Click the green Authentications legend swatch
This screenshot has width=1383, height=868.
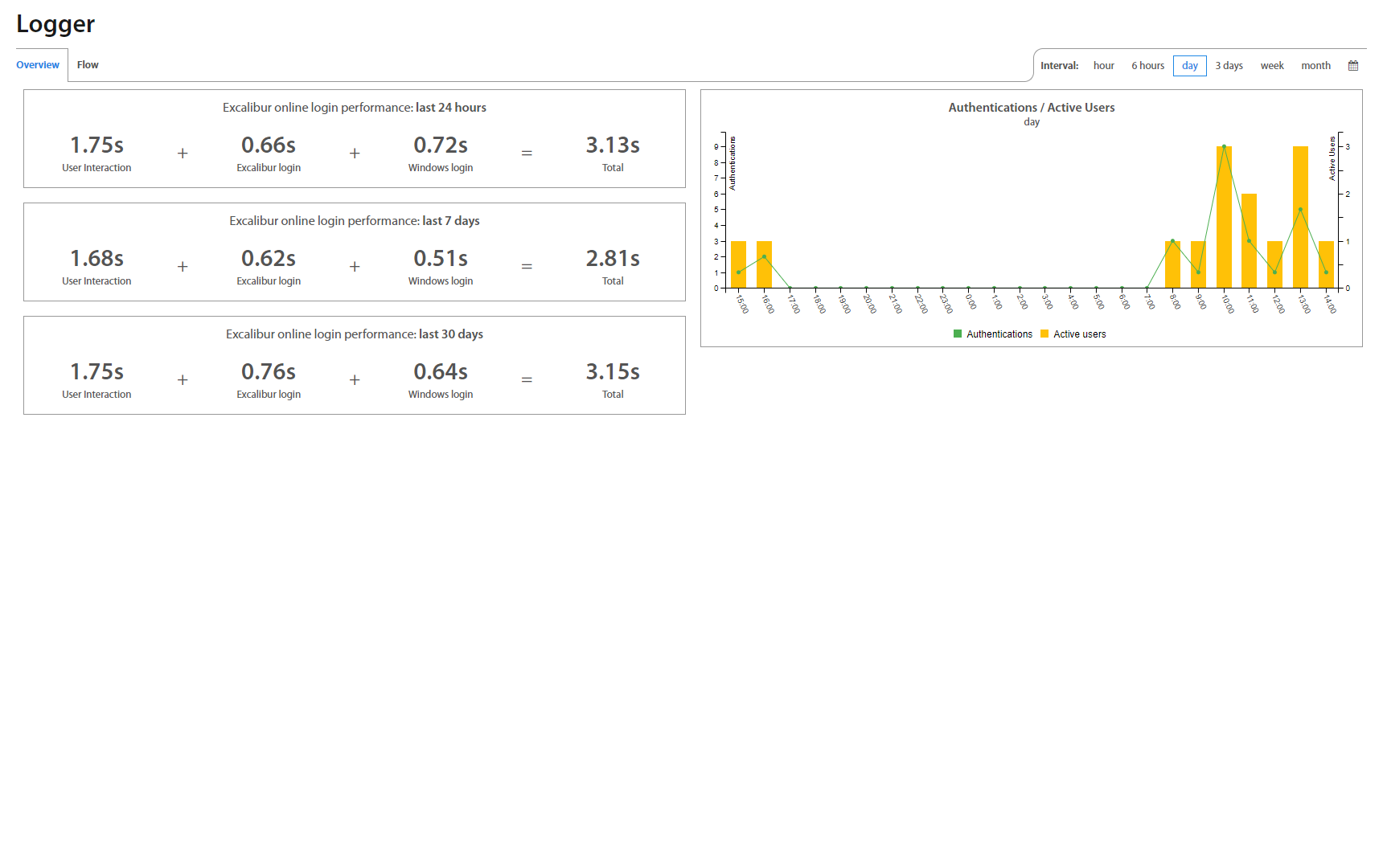(x=958, y=334)
